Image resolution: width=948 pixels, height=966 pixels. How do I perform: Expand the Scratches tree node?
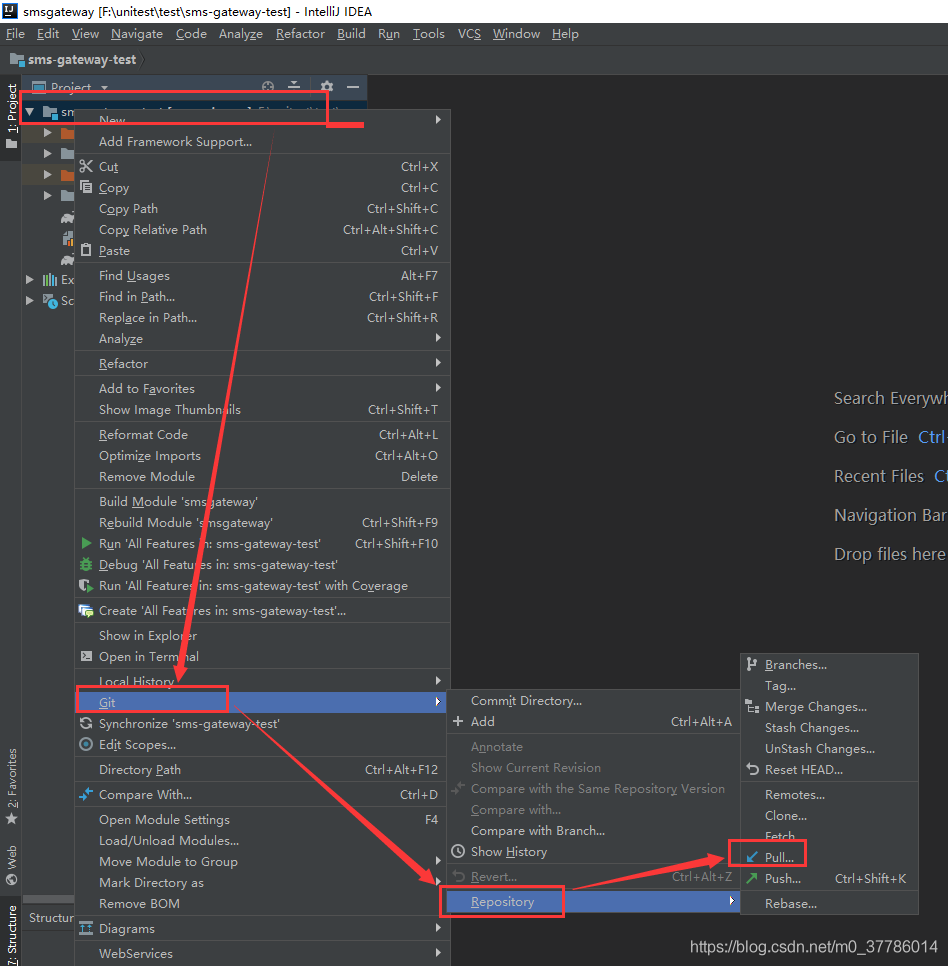30,301
